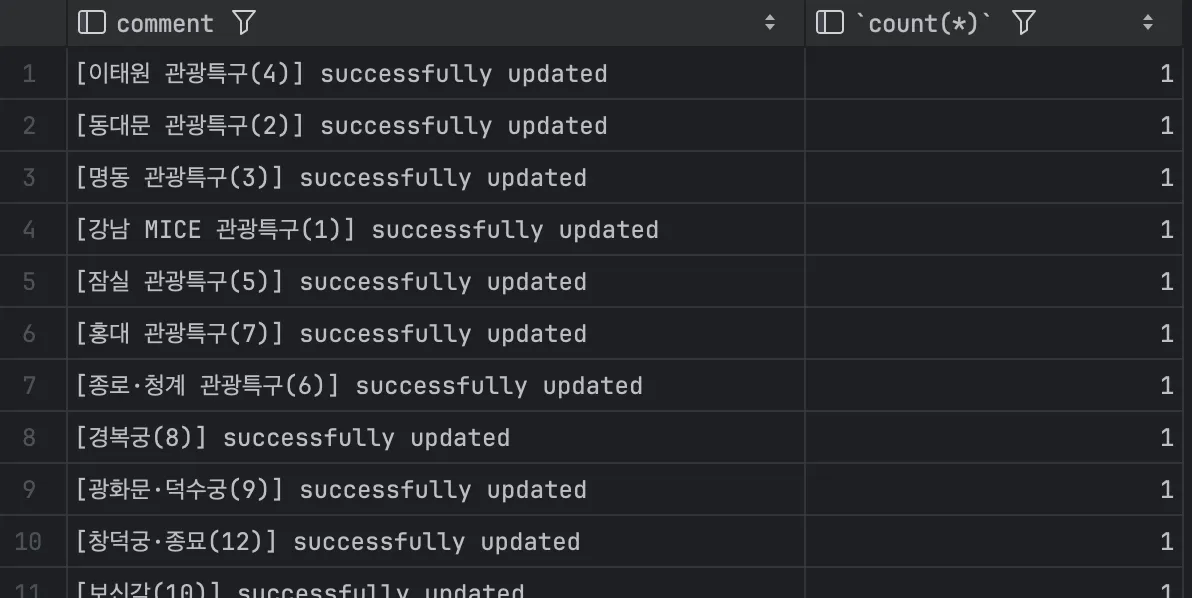
Task: Select row number 1
Action: 29,74
